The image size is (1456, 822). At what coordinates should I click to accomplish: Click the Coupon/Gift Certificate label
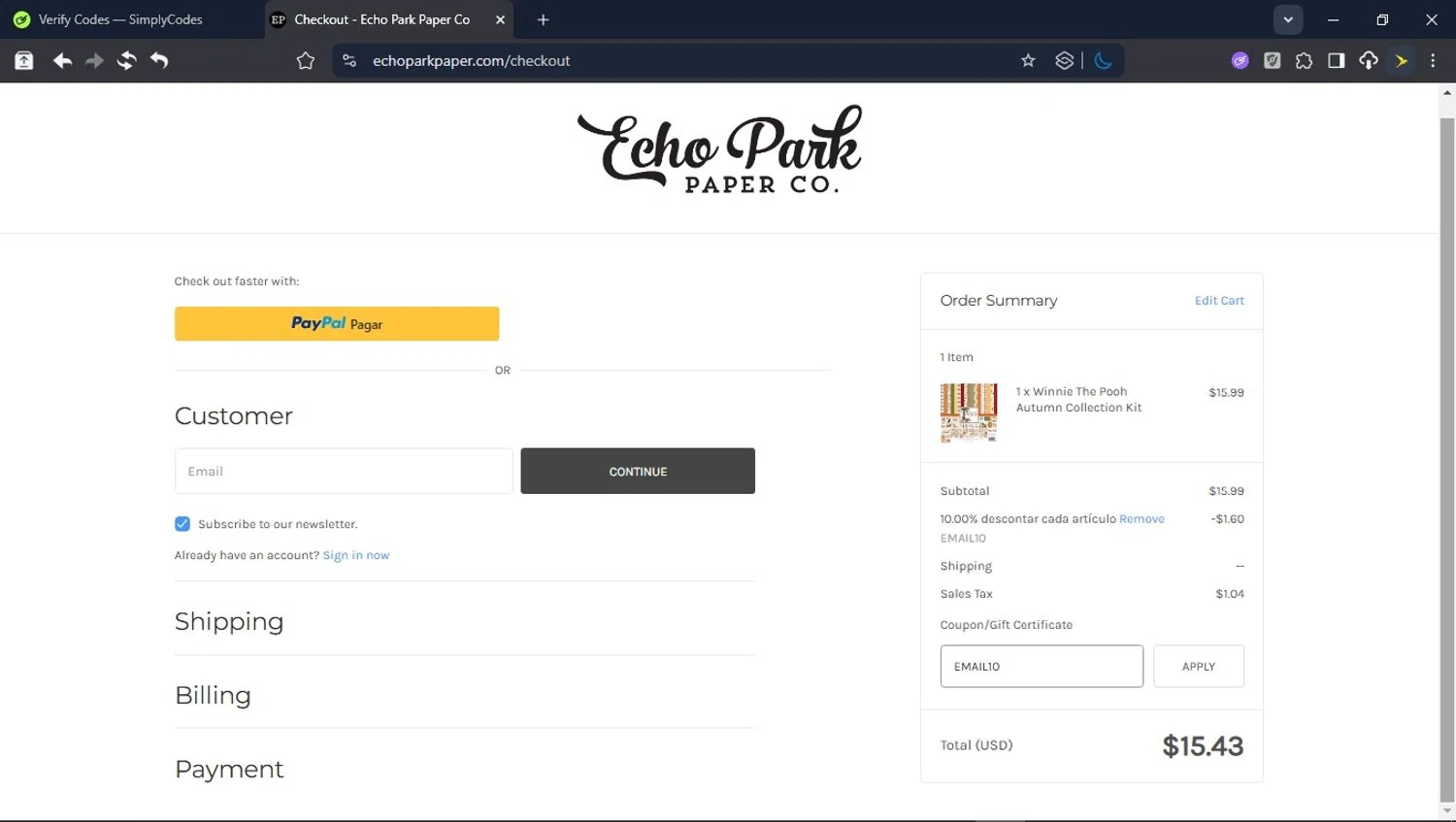point(1007,625)
